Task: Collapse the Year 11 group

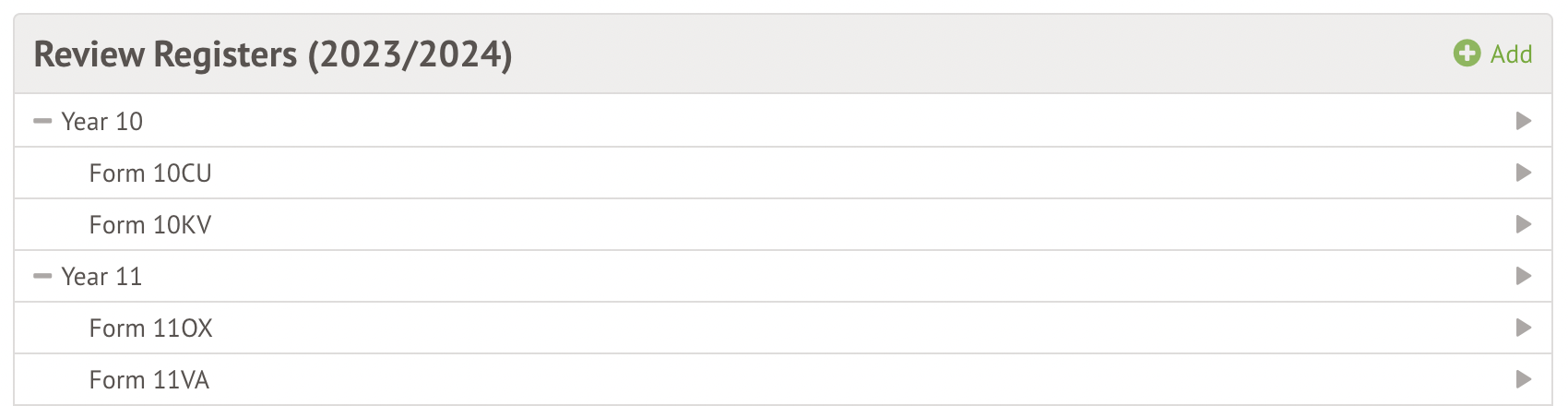Action: 42,276
